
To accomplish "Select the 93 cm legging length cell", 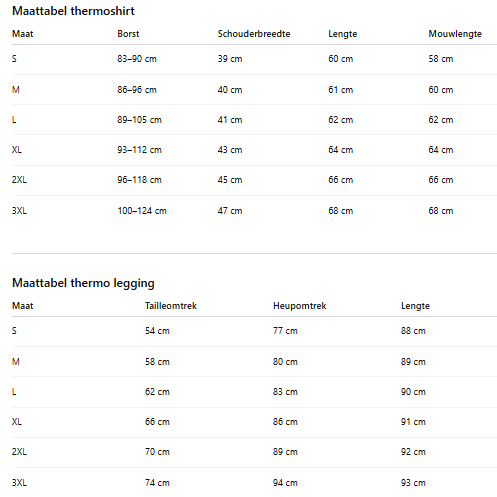I will point(413,483).
